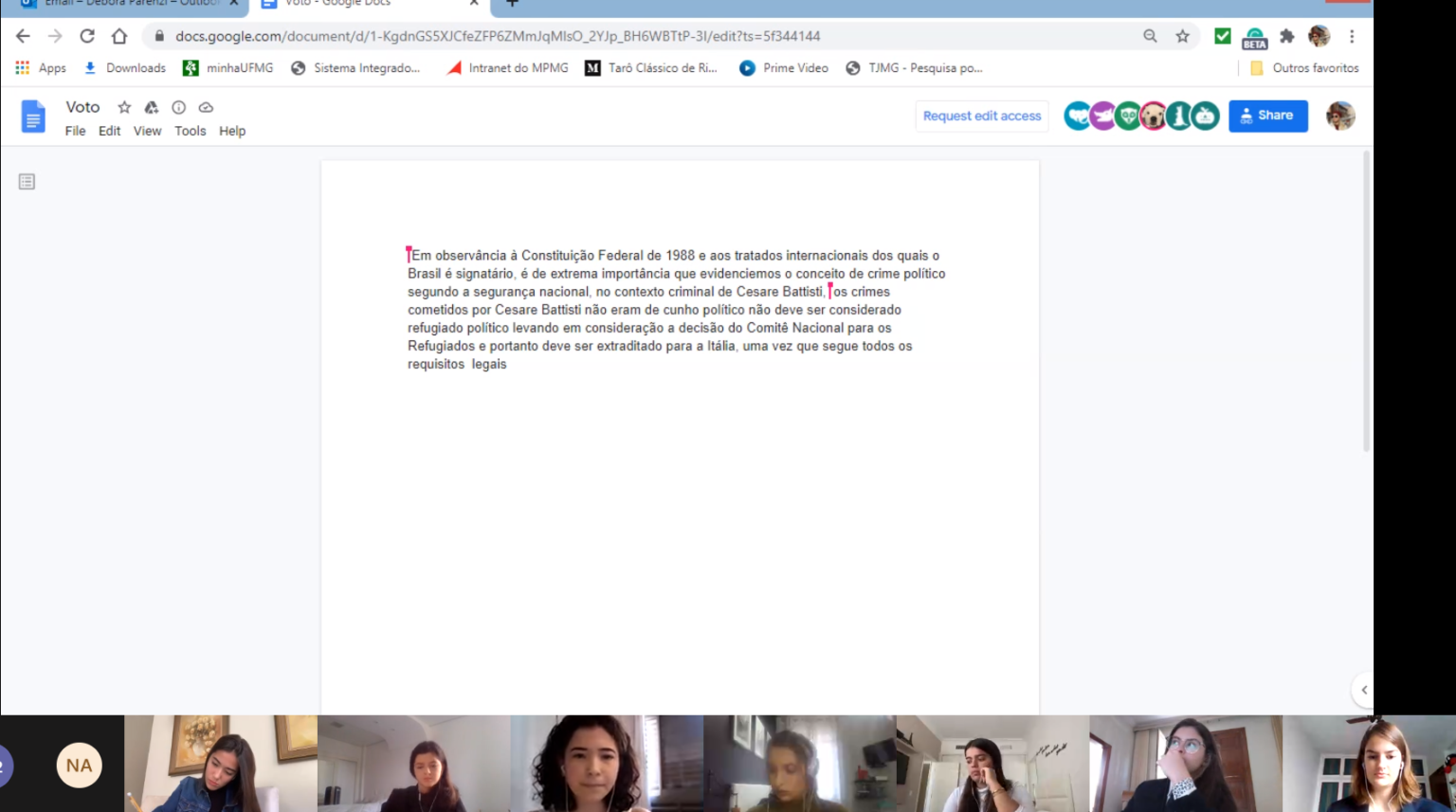Open the Tools menu

190,131
